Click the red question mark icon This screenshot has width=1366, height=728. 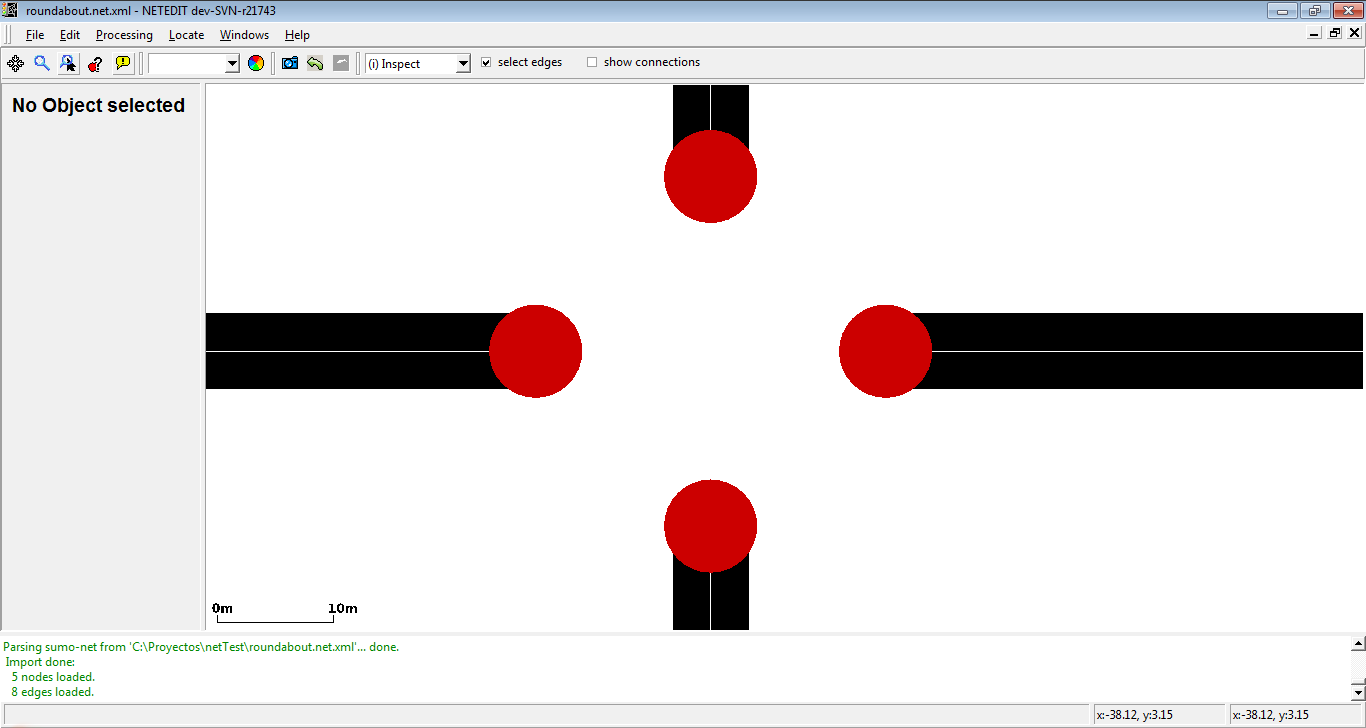95,63
